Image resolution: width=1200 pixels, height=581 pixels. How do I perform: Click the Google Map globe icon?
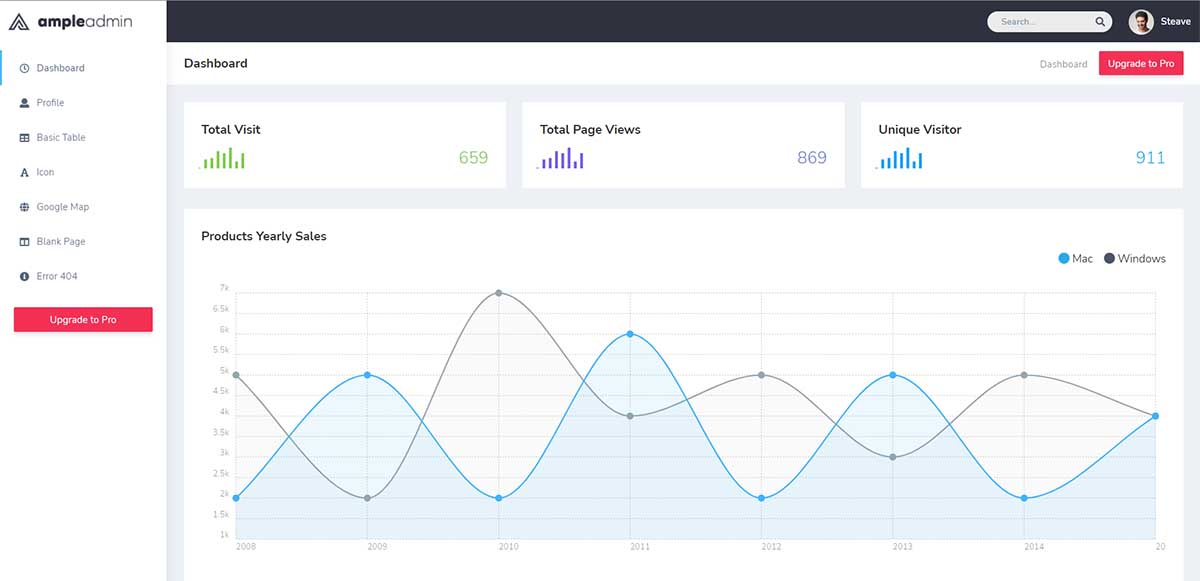point(24,207)
